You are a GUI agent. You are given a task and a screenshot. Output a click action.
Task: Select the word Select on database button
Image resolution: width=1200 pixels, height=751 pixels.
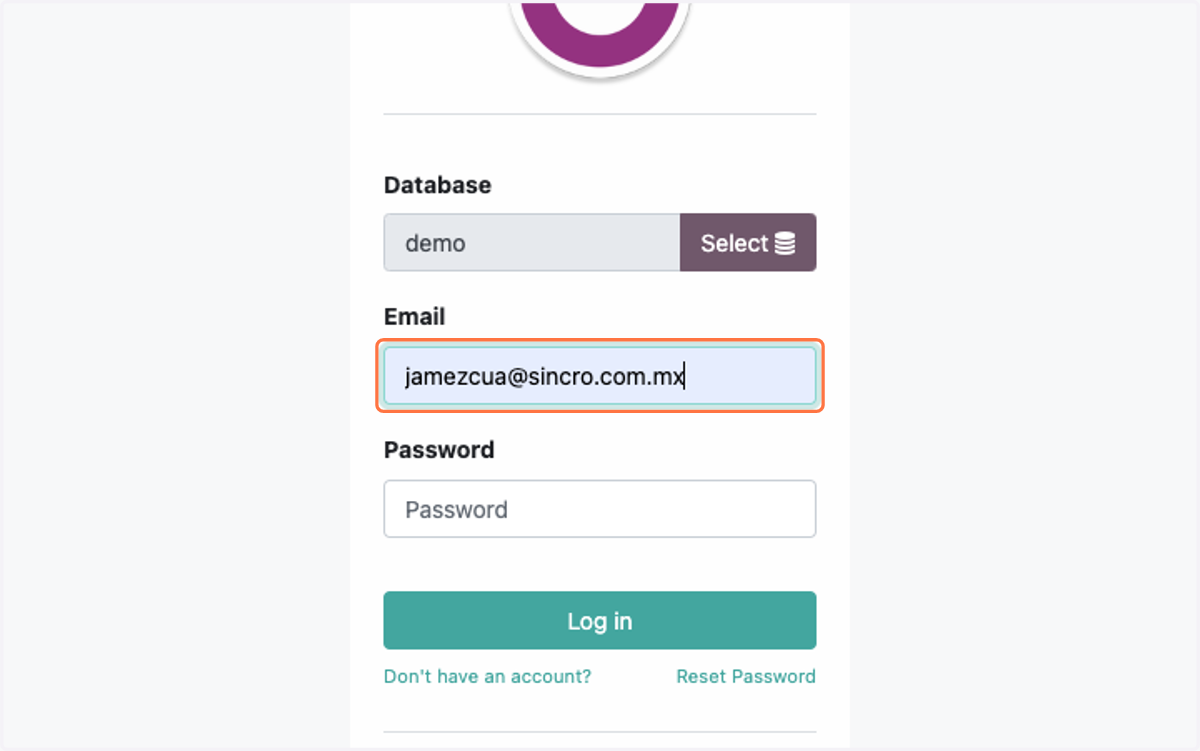tap(734, 243)
